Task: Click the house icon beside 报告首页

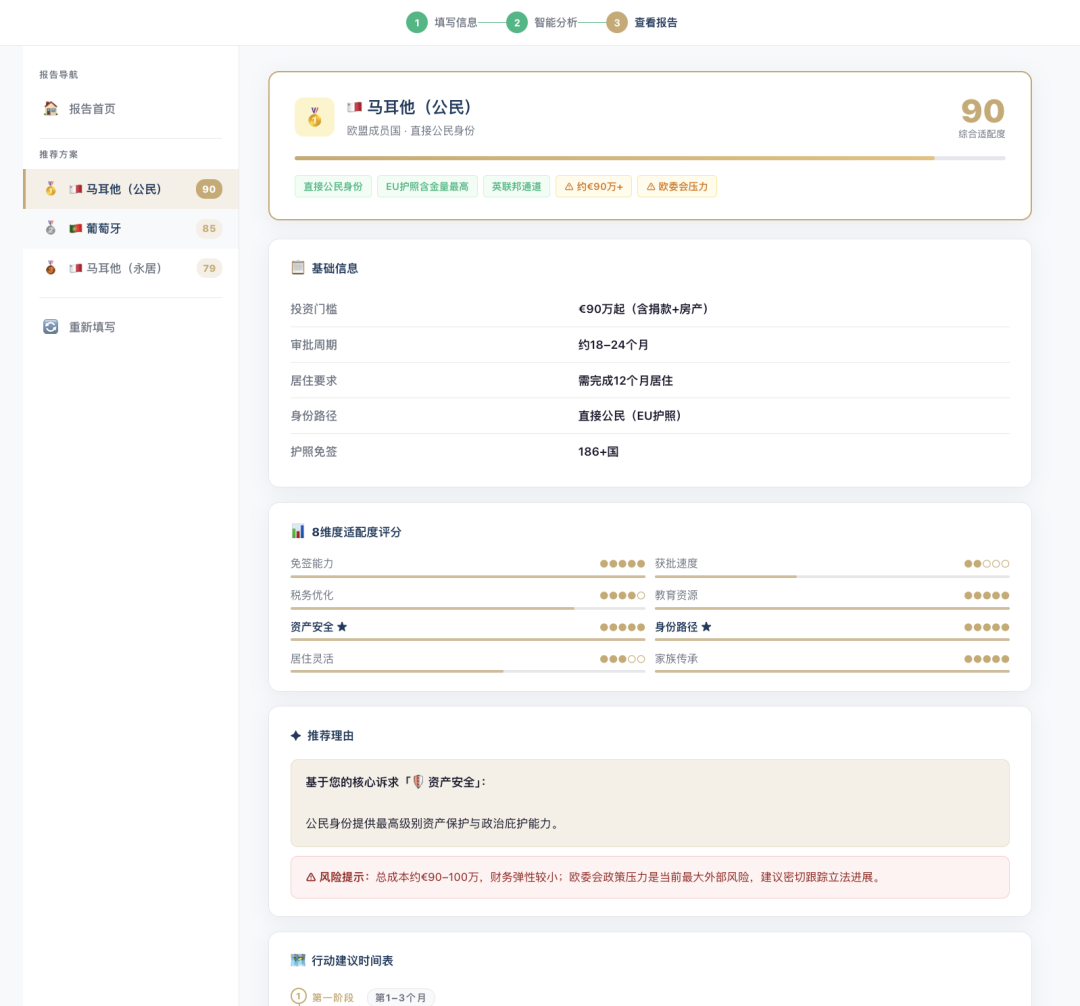Action: (50, 108)
